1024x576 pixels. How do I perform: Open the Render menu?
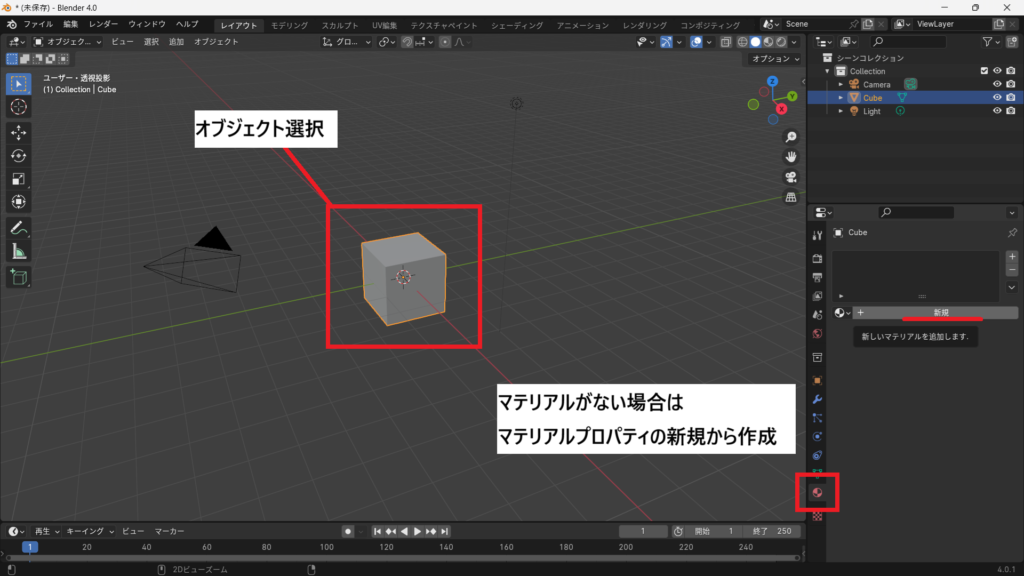pos(103,24)
